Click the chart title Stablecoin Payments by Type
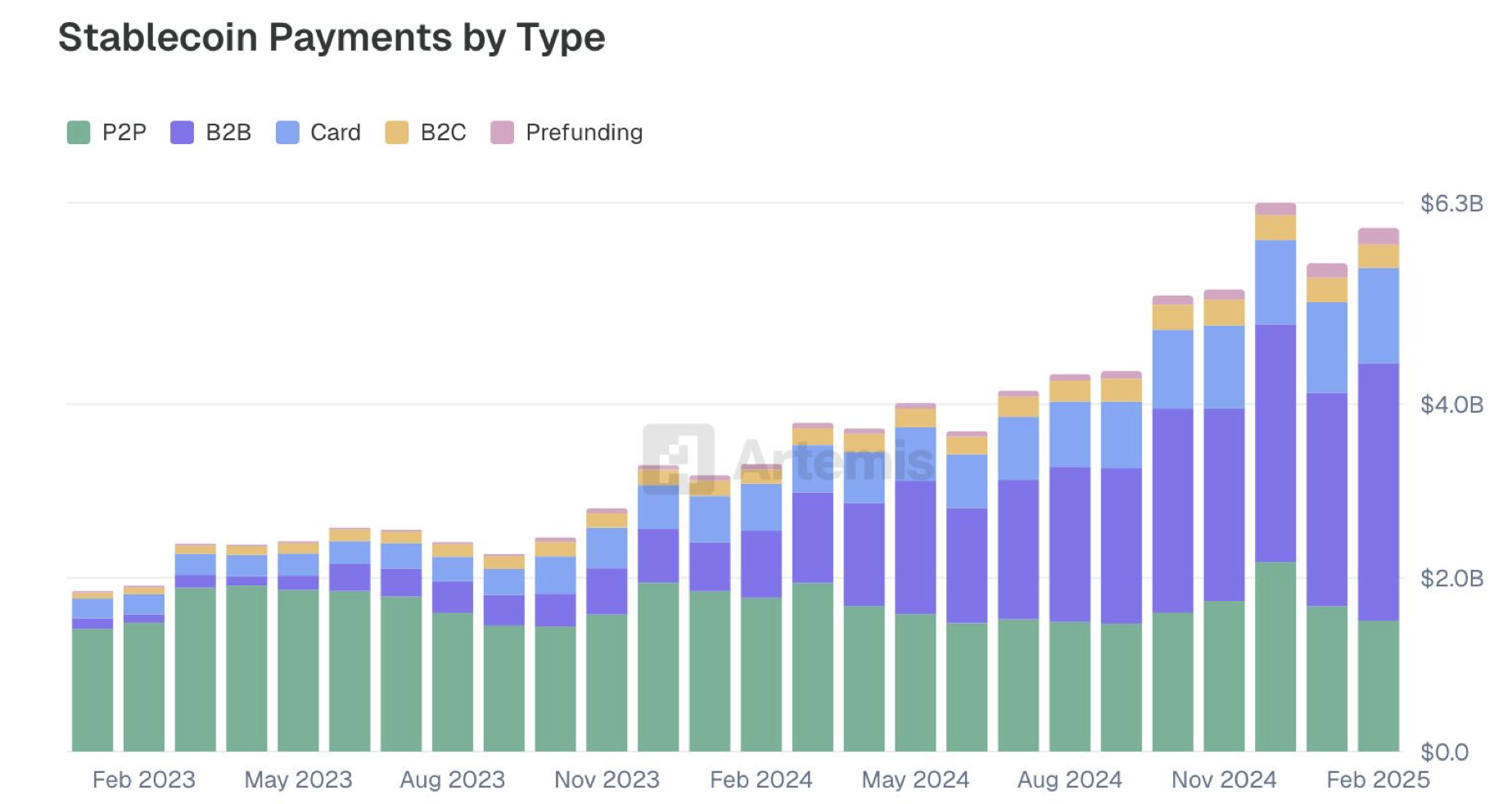 coord(332,38)
